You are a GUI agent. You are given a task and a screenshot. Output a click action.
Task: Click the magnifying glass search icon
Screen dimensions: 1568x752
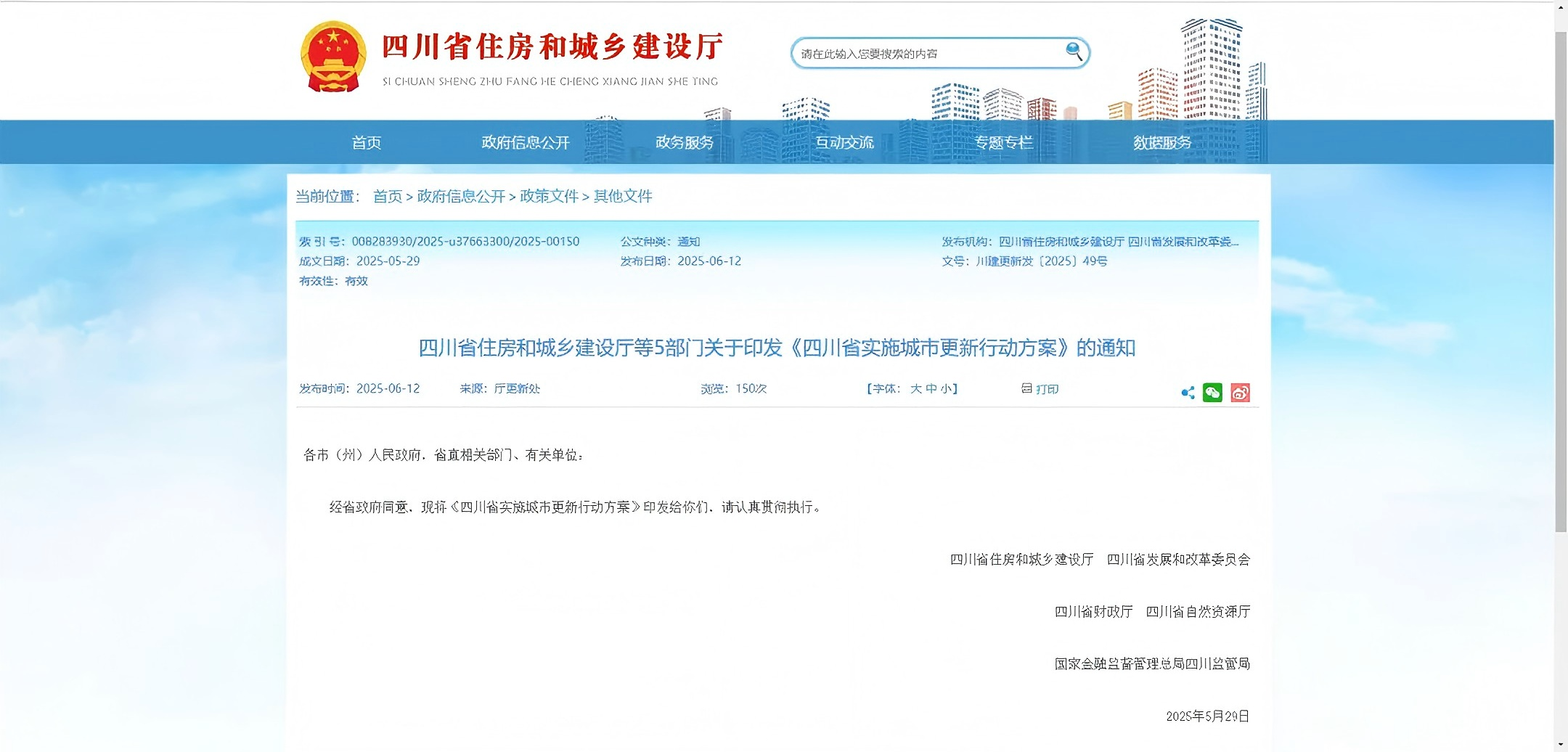click(x=1072, y=52)
